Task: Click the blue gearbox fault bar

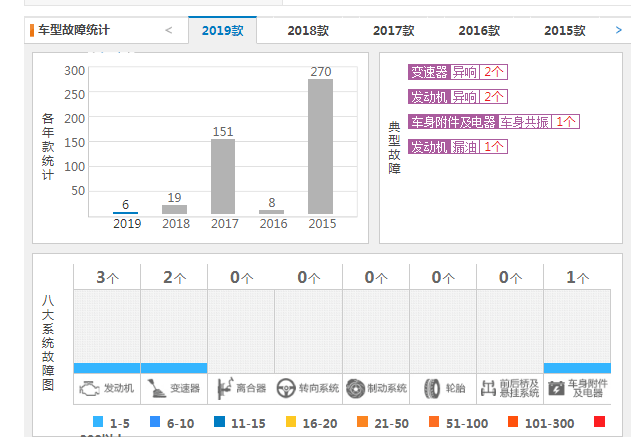Action: point(174,368)
